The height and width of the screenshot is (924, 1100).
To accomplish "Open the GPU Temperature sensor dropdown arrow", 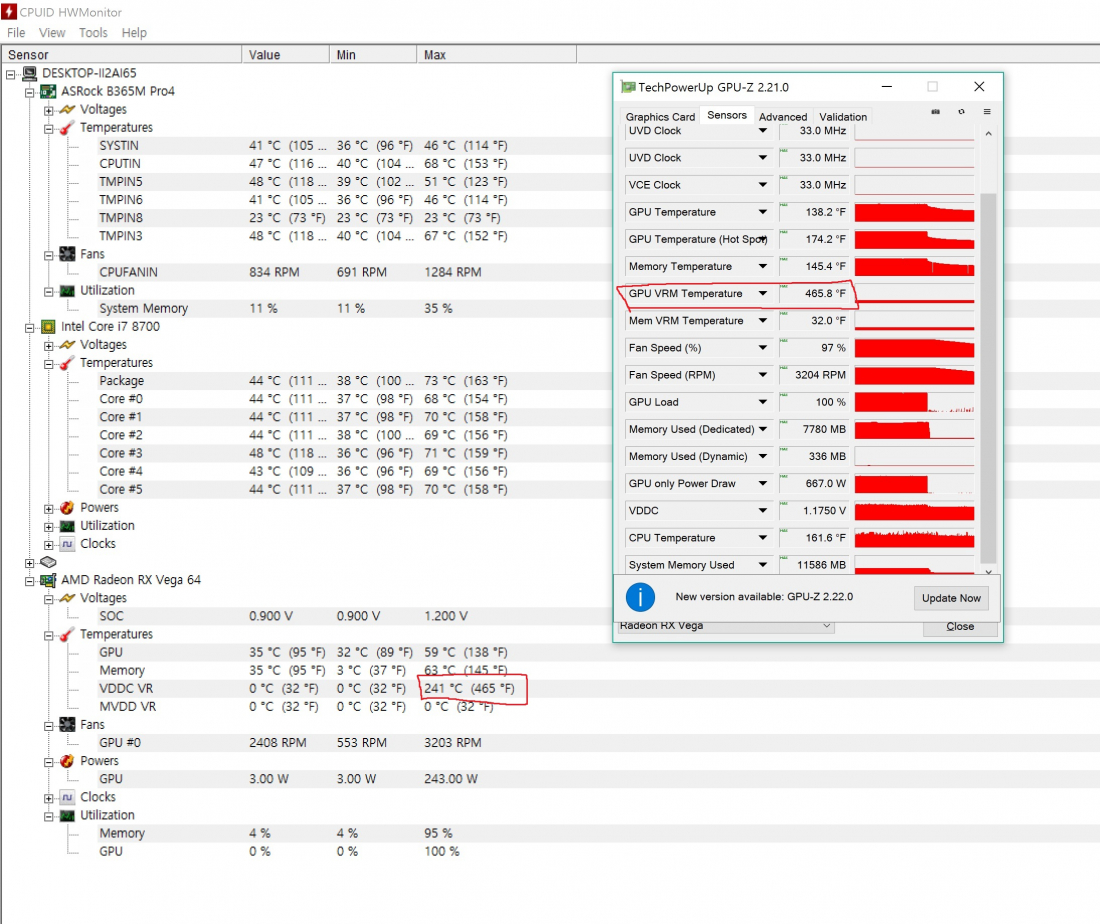I will (763, 212).
